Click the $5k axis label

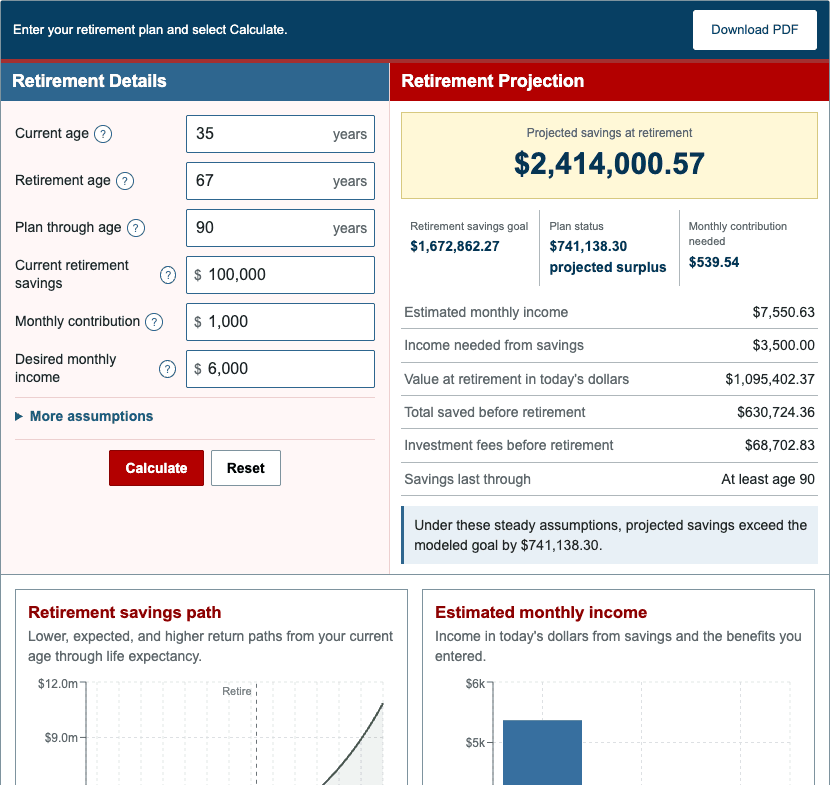475,743
